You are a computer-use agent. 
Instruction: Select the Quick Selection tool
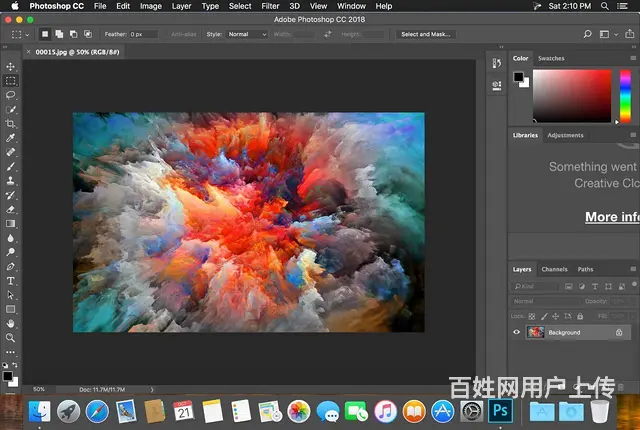[11, 109]
